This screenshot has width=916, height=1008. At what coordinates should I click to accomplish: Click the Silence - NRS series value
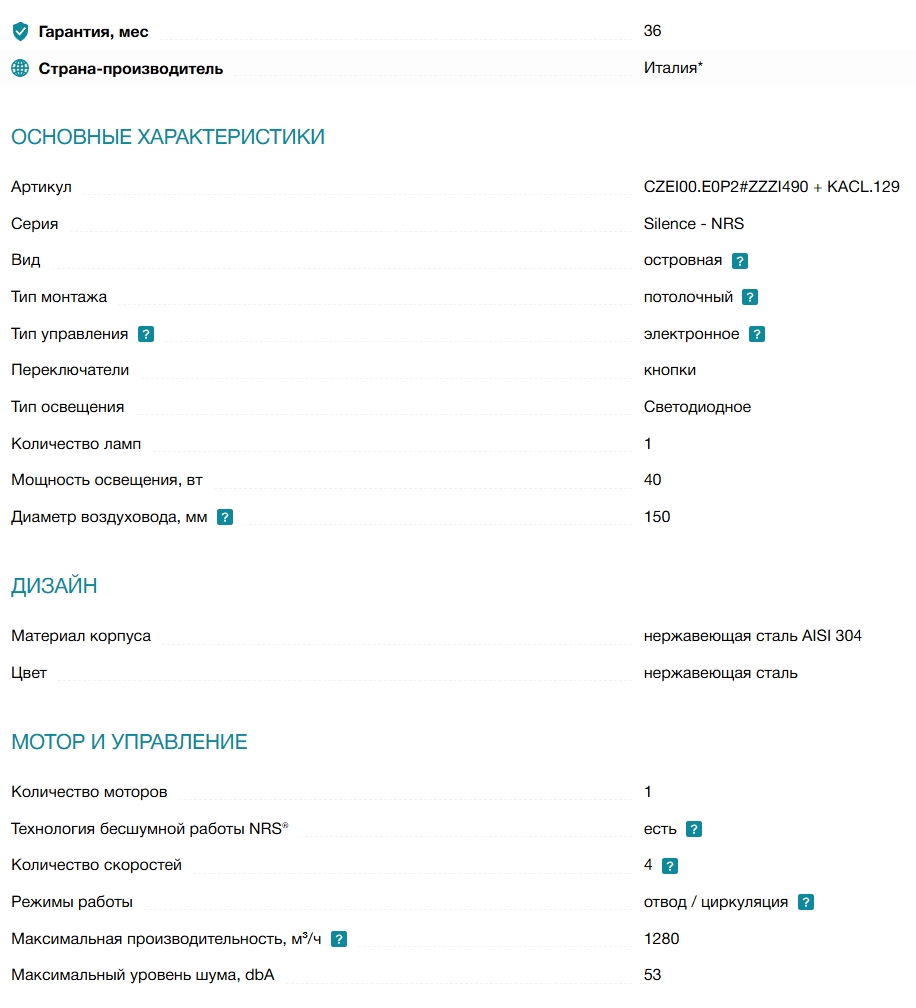click(694, 224)
